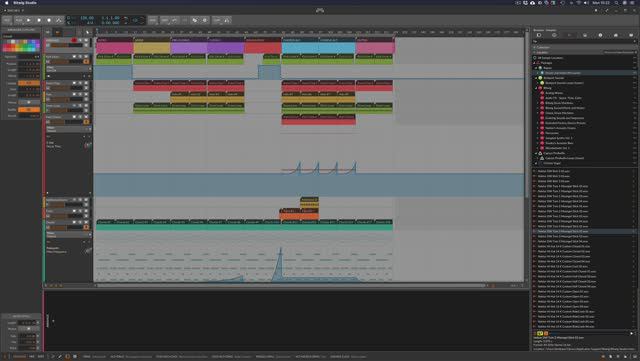640x361 pixels.
Task: Toggle solo on the first green track header
Action: pyautogui.click(x=80, y=56)
